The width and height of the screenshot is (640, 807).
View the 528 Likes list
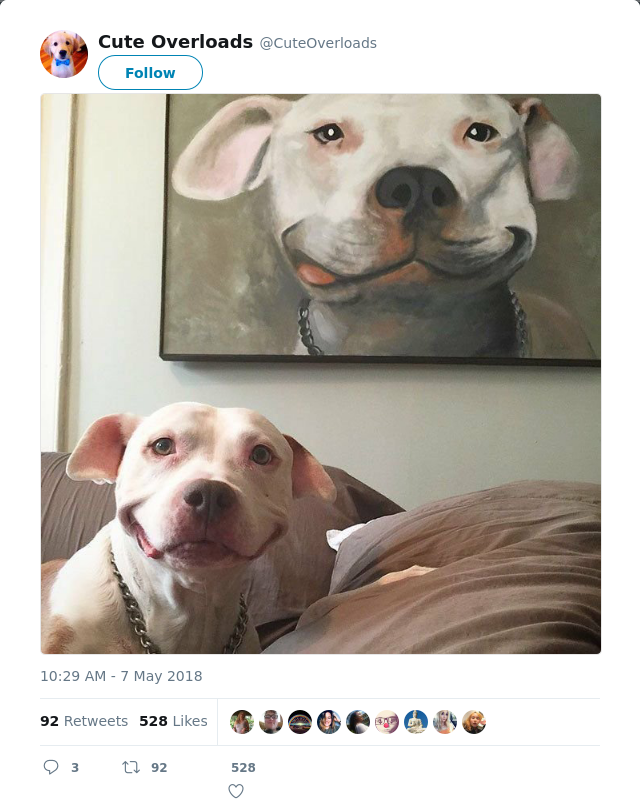pyautogui.click(x=173, y=721)
